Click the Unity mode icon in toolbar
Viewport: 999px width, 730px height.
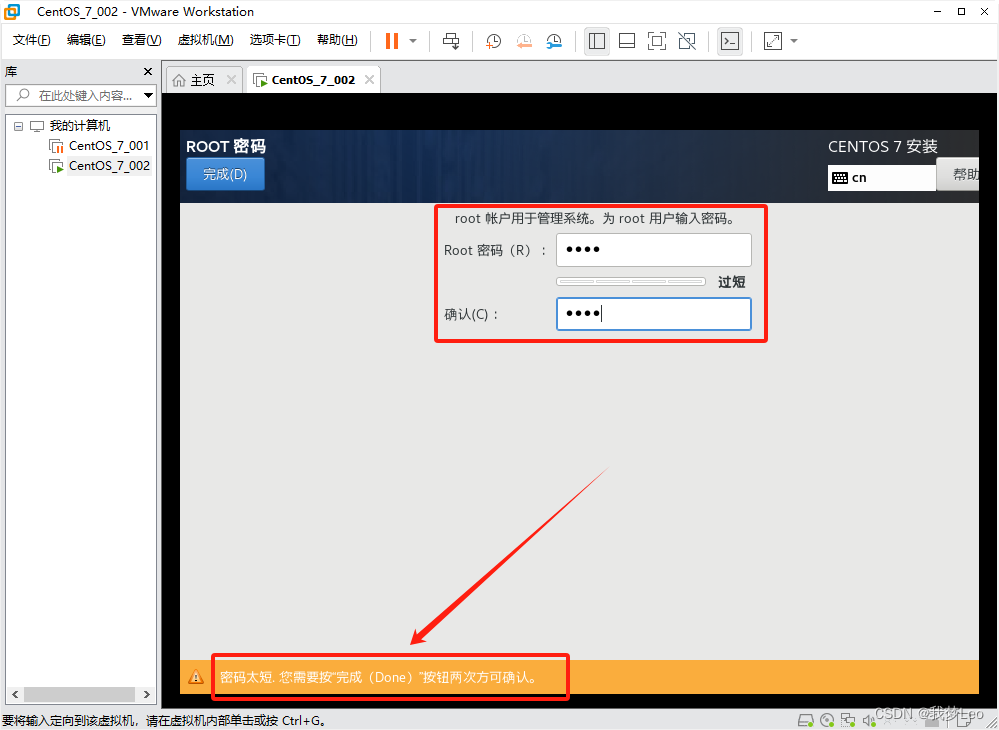(687, 41)
